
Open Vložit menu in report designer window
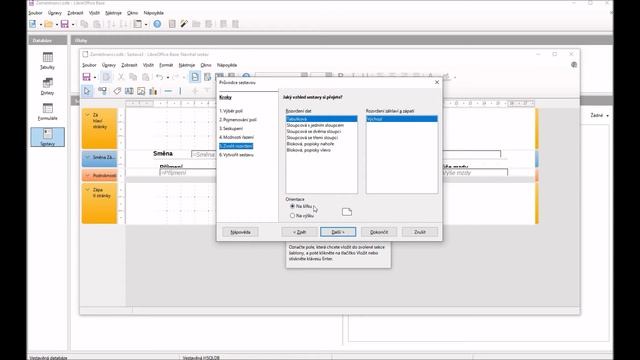point(148,65)
